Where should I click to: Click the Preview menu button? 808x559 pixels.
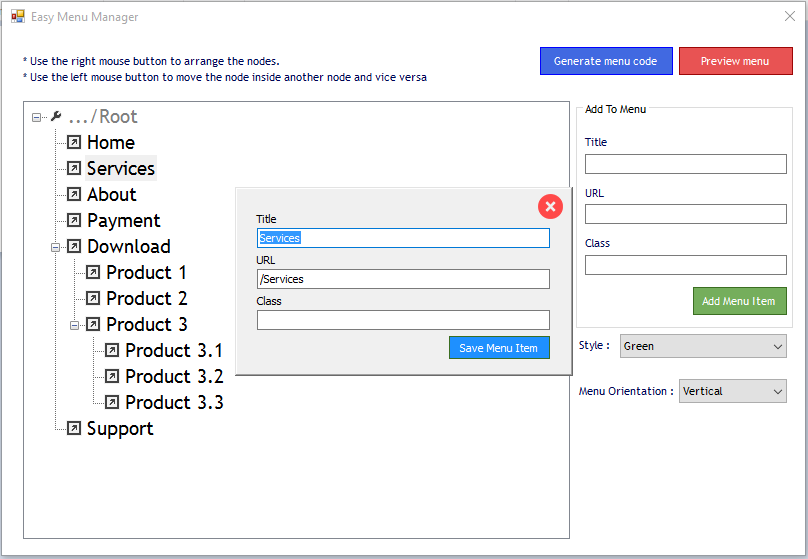pyautogui.click(x=735, y=61)
